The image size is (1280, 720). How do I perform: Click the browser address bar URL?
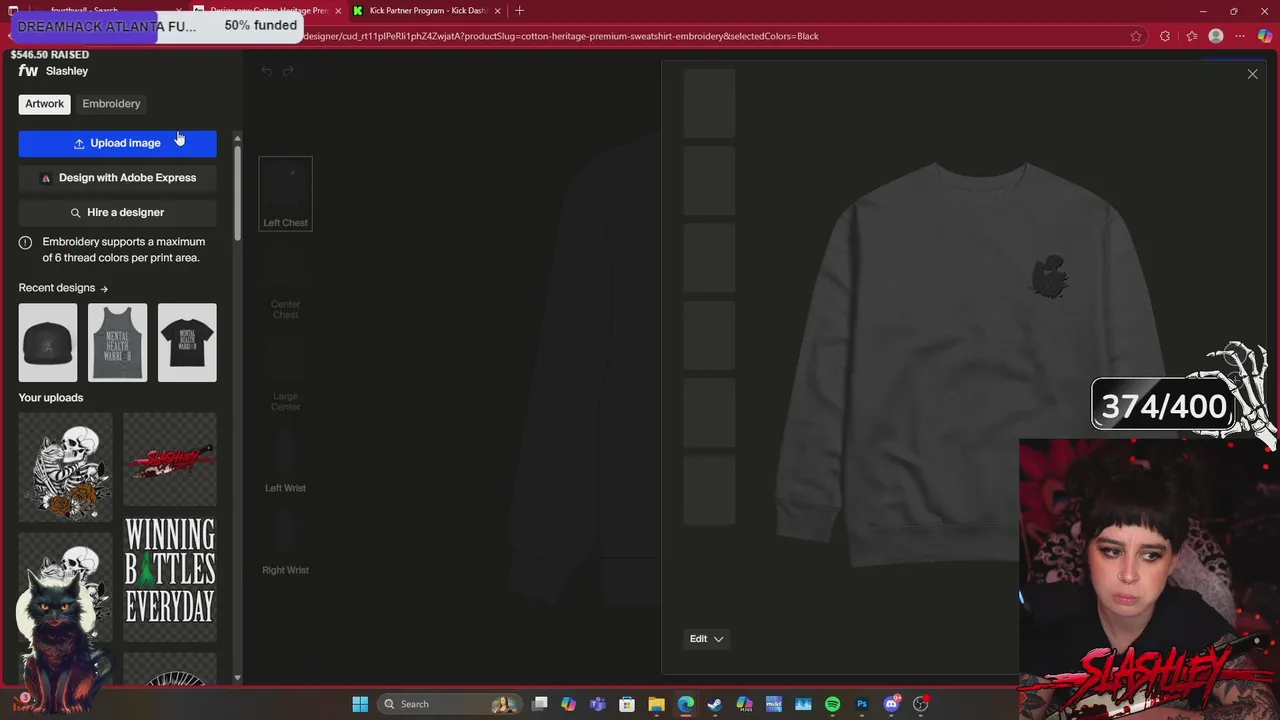(560, 36)
